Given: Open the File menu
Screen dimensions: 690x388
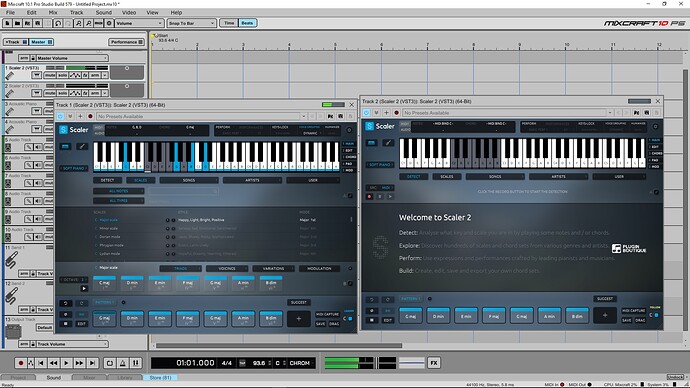Looking at the screenshot, I should tap(10, 12).
